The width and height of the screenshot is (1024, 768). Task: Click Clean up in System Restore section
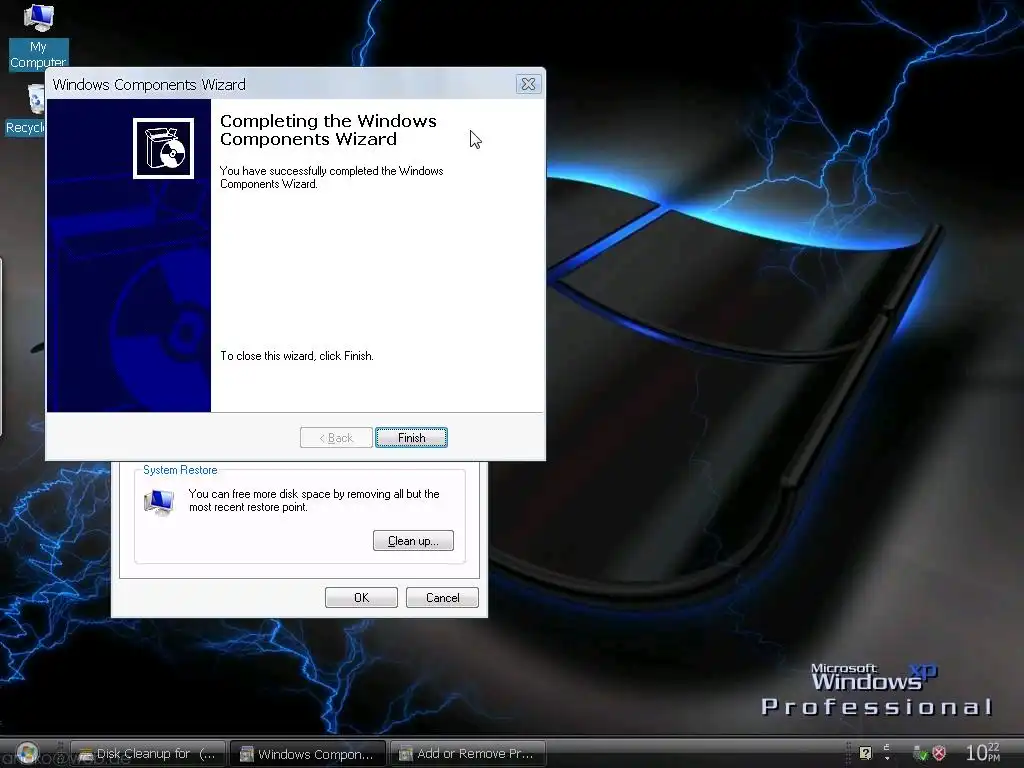(x=413, y=541)
